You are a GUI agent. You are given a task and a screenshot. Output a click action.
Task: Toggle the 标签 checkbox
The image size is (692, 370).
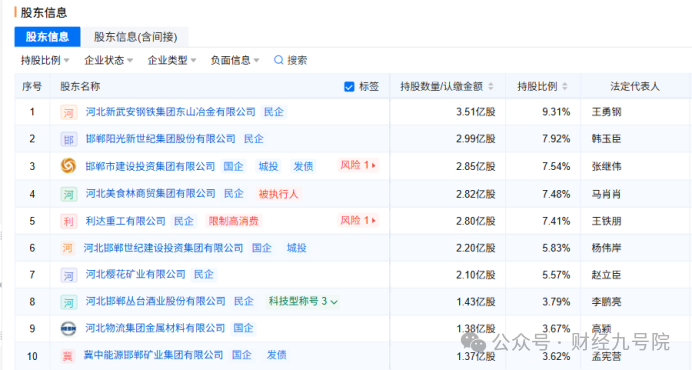click(x=349, y=87)
